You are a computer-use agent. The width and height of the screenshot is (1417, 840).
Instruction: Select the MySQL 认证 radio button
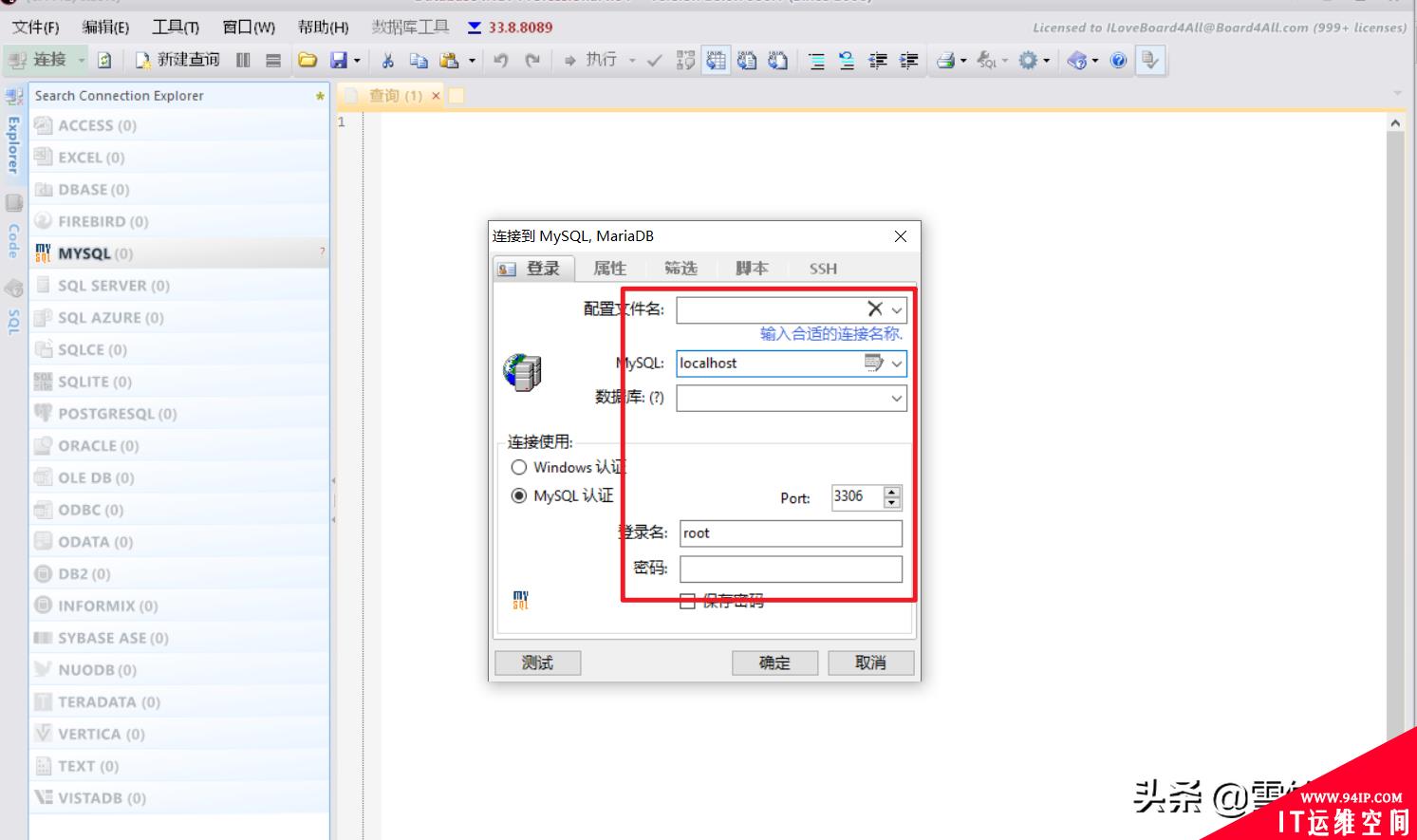click(519, 495)
